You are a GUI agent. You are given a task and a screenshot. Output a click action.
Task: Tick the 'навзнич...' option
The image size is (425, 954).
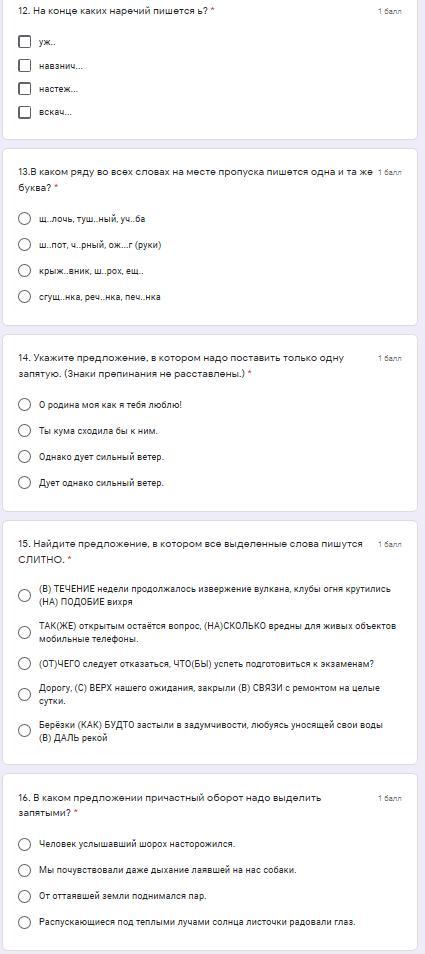pos(24,65)
